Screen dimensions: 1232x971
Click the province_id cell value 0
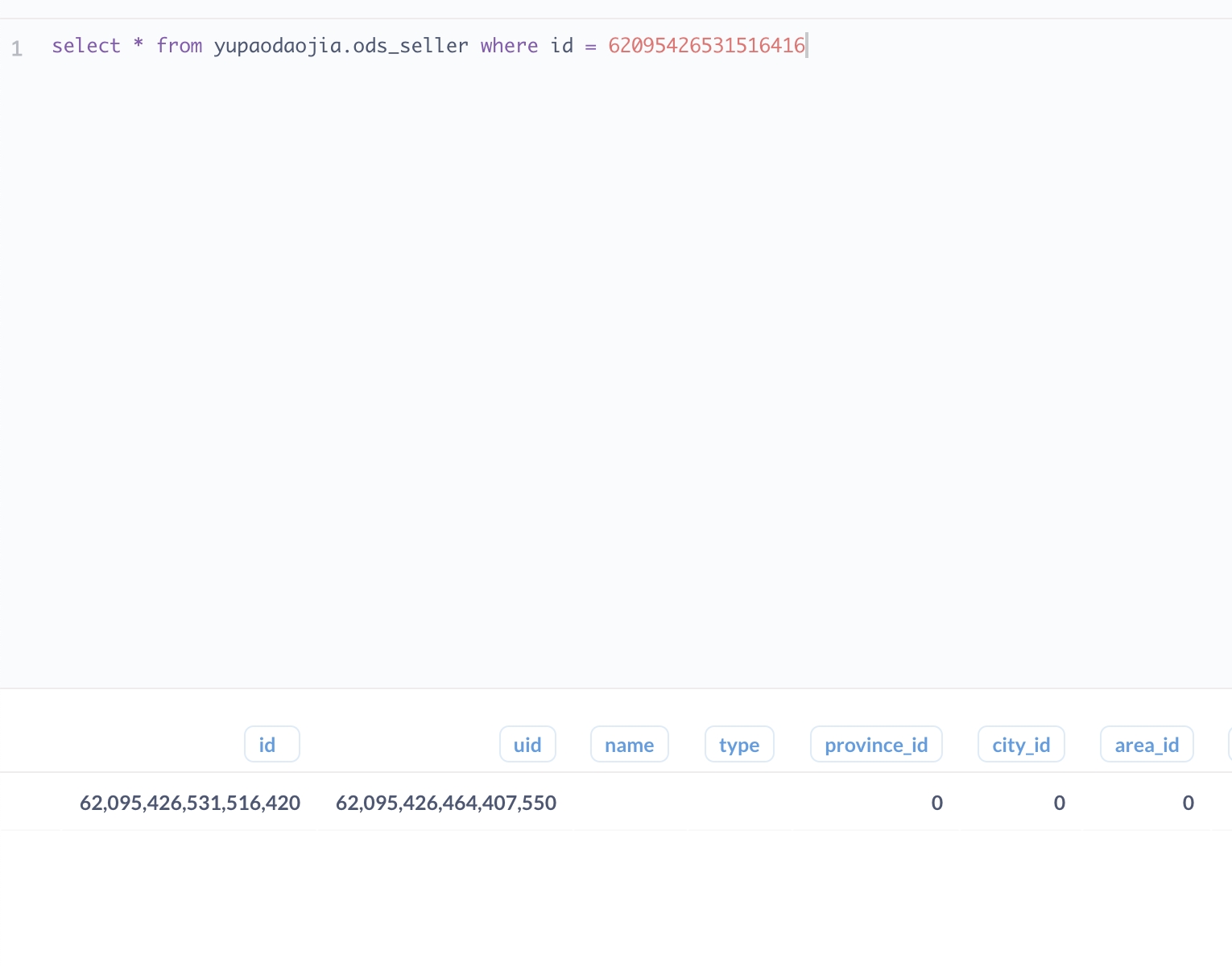(936, 803)
